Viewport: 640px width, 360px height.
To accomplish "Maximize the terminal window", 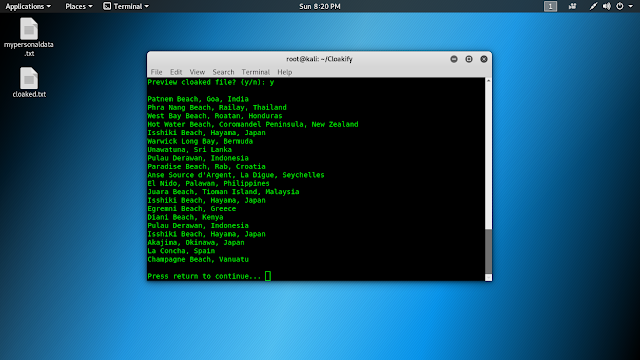I will click(x=469, y=59).
